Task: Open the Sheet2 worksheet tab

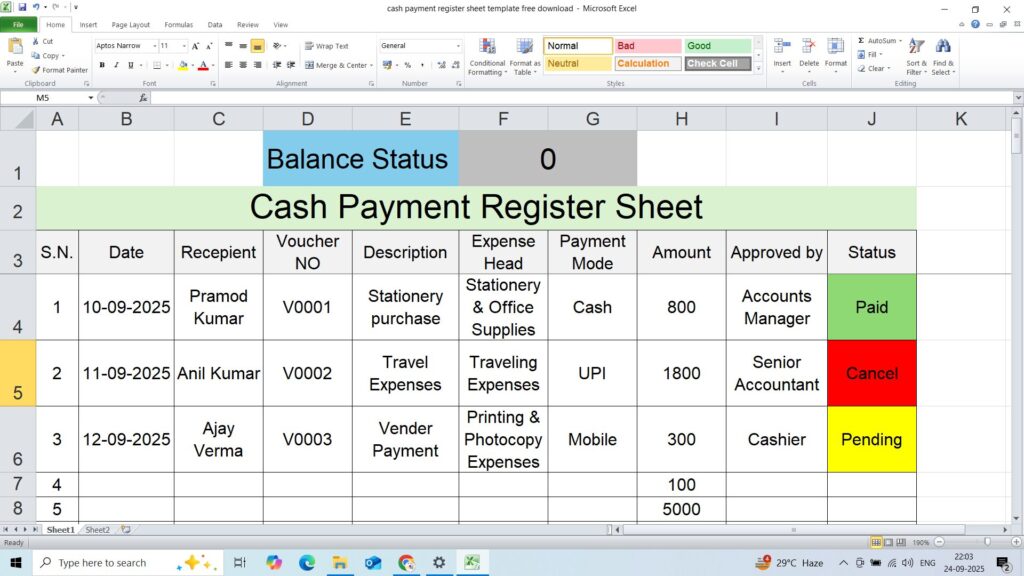Action: [97, 529]
